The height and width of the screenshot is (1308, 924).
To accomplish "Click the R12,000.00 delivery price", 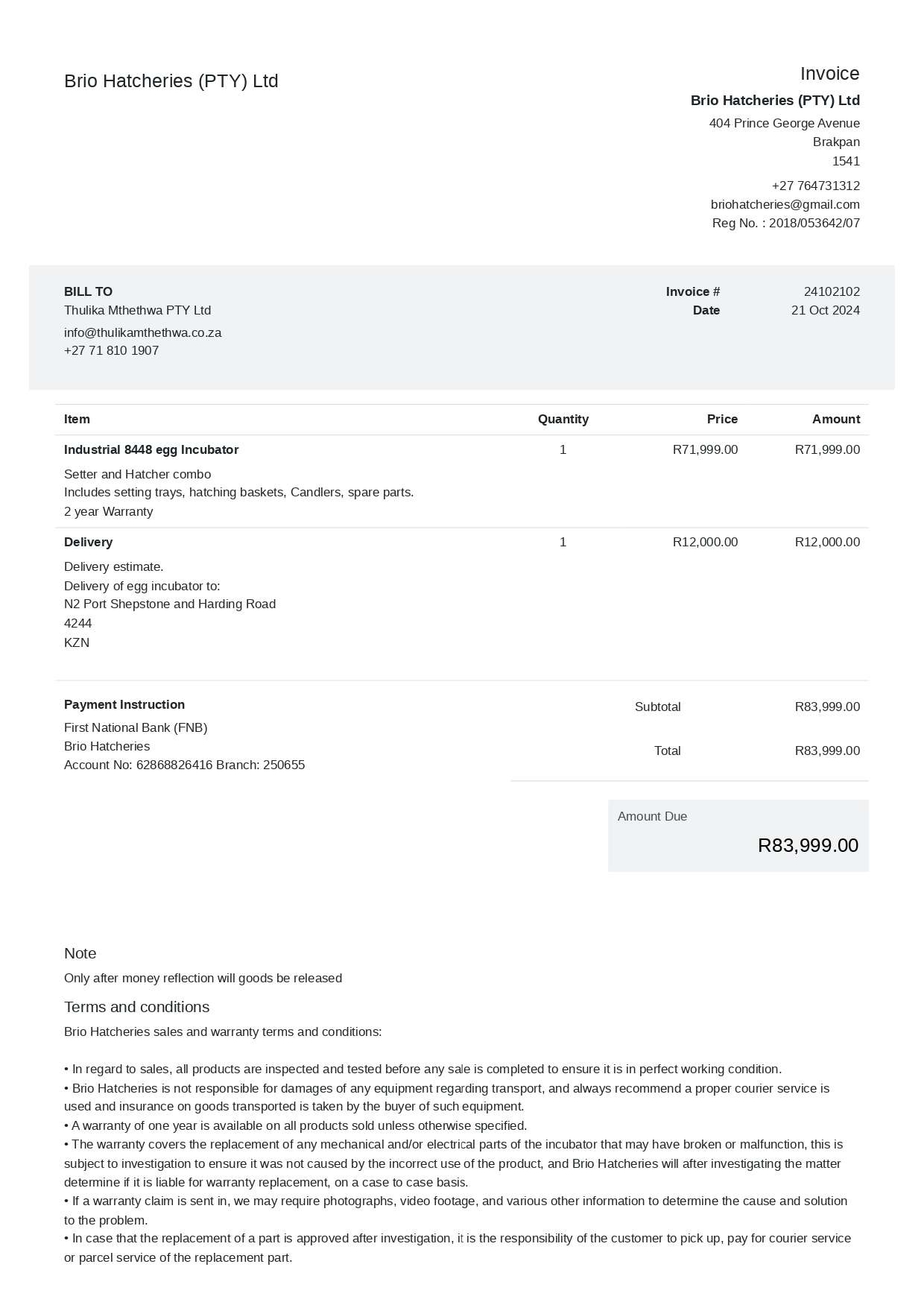I will (705, 542).
